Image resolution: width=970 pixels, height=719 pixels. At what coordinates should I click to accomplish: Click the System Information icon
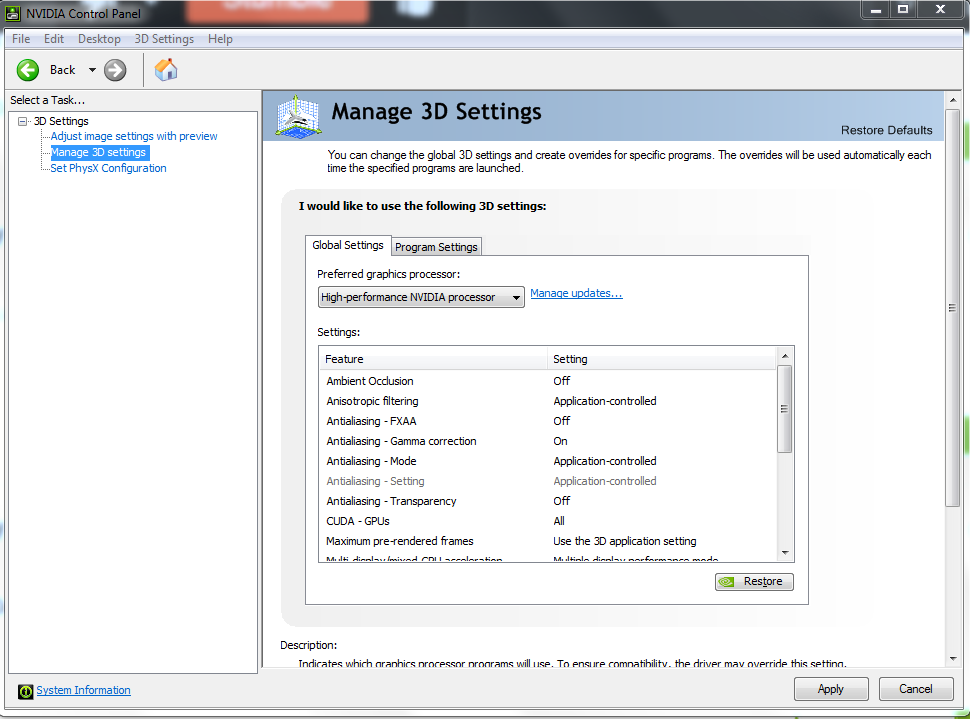pos(25,691)
